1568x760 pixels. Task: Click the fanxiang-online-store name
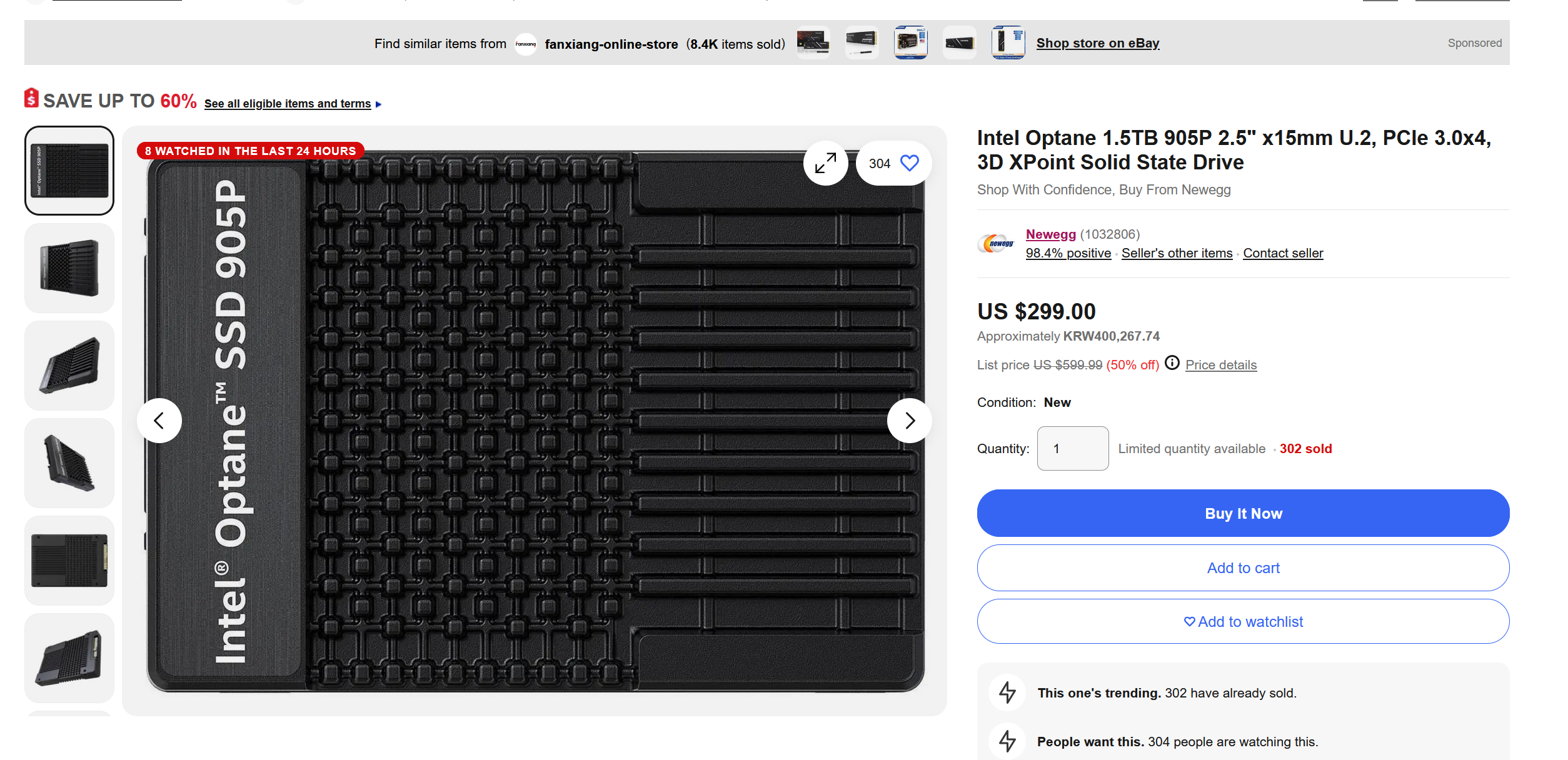click(611, 44)
